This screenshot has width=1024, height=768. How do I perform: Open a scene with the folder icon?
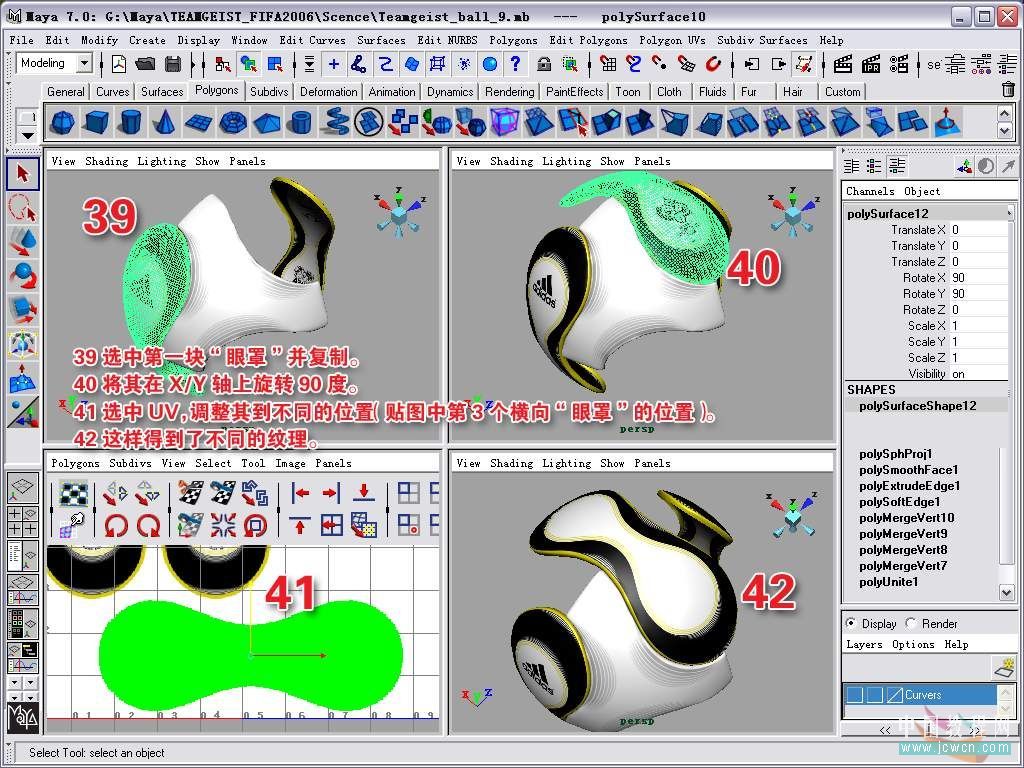coord(146,64)
